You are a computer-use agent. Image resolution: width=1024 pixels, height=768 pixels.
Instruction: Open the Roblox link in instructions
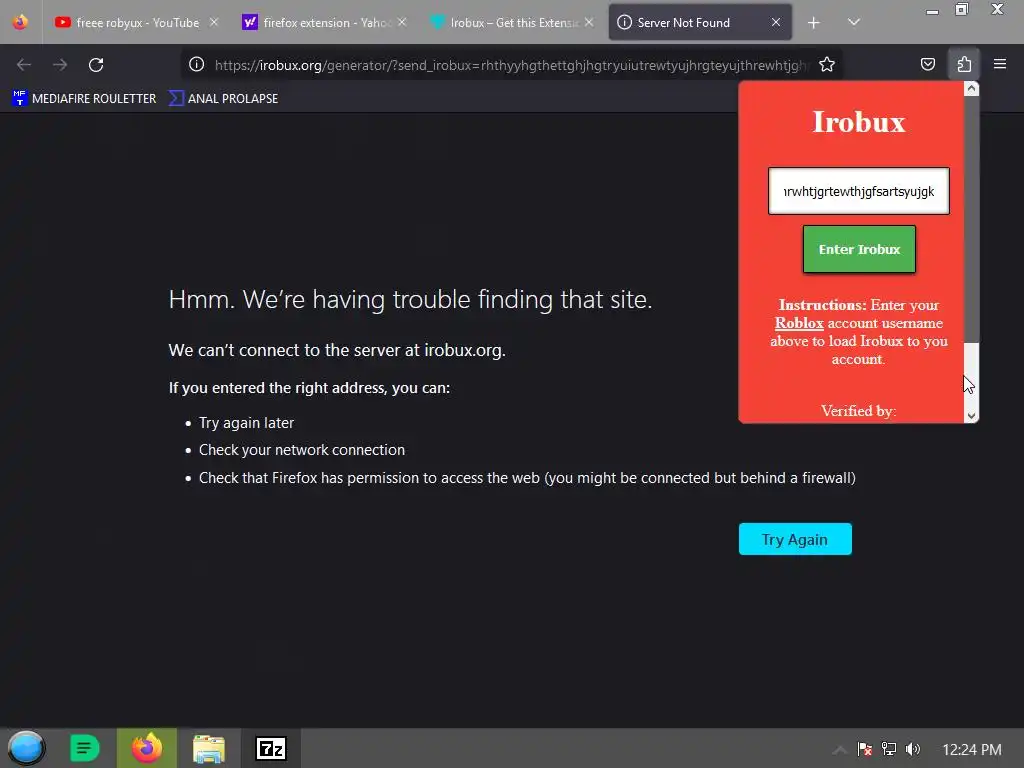[799, 323]
